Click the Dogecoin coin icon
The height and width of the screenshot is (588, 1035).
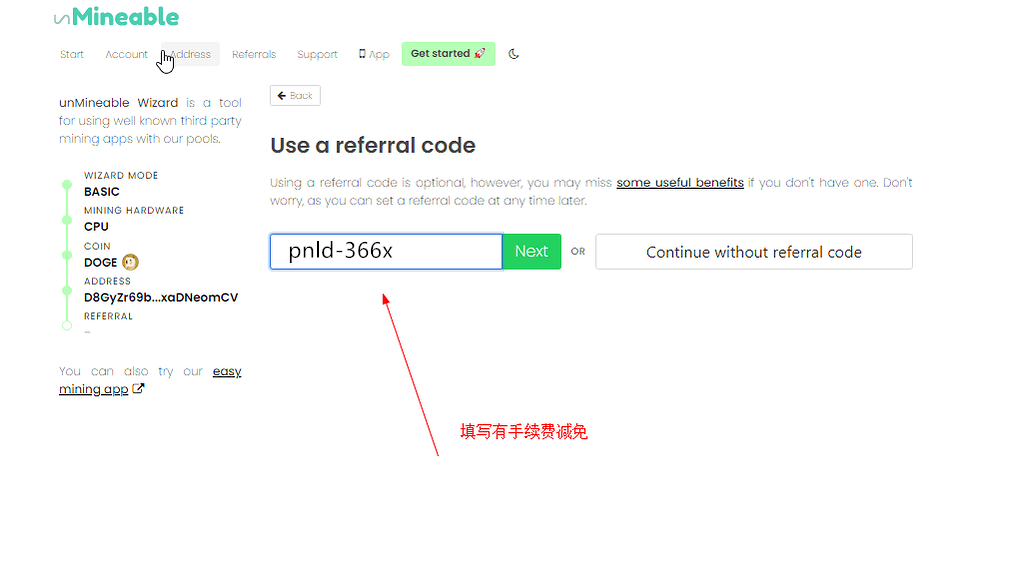(130, 262)
